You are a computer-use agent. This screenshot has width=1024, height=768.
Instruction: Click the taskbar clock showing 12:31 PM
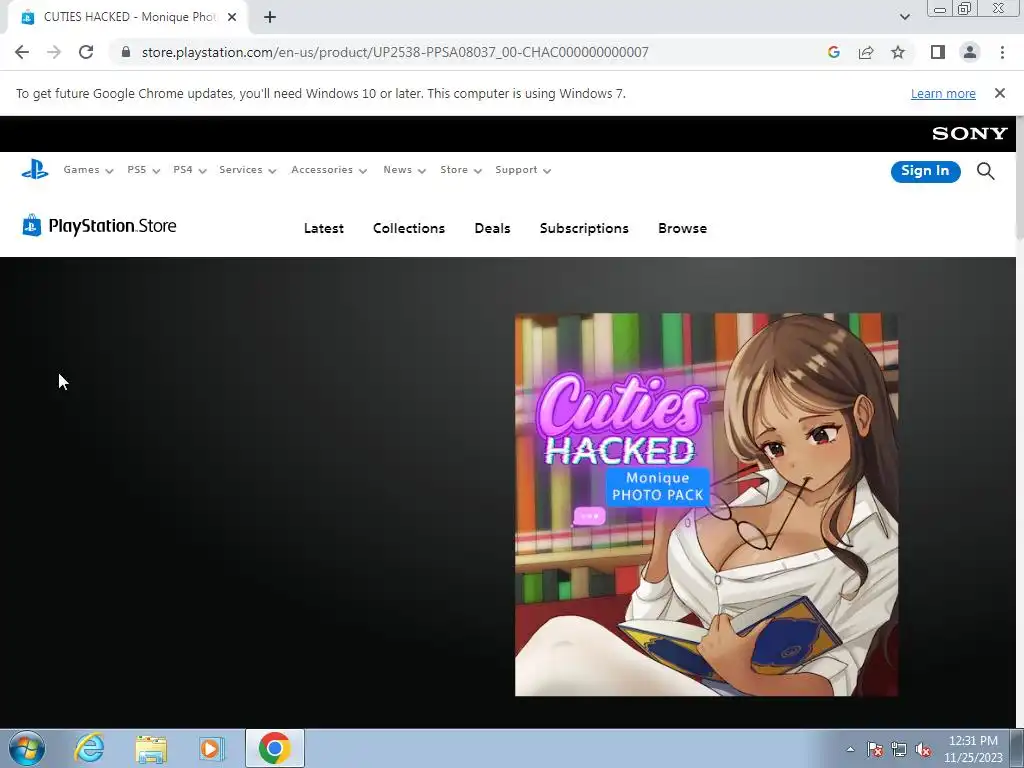tap(973, 749)
